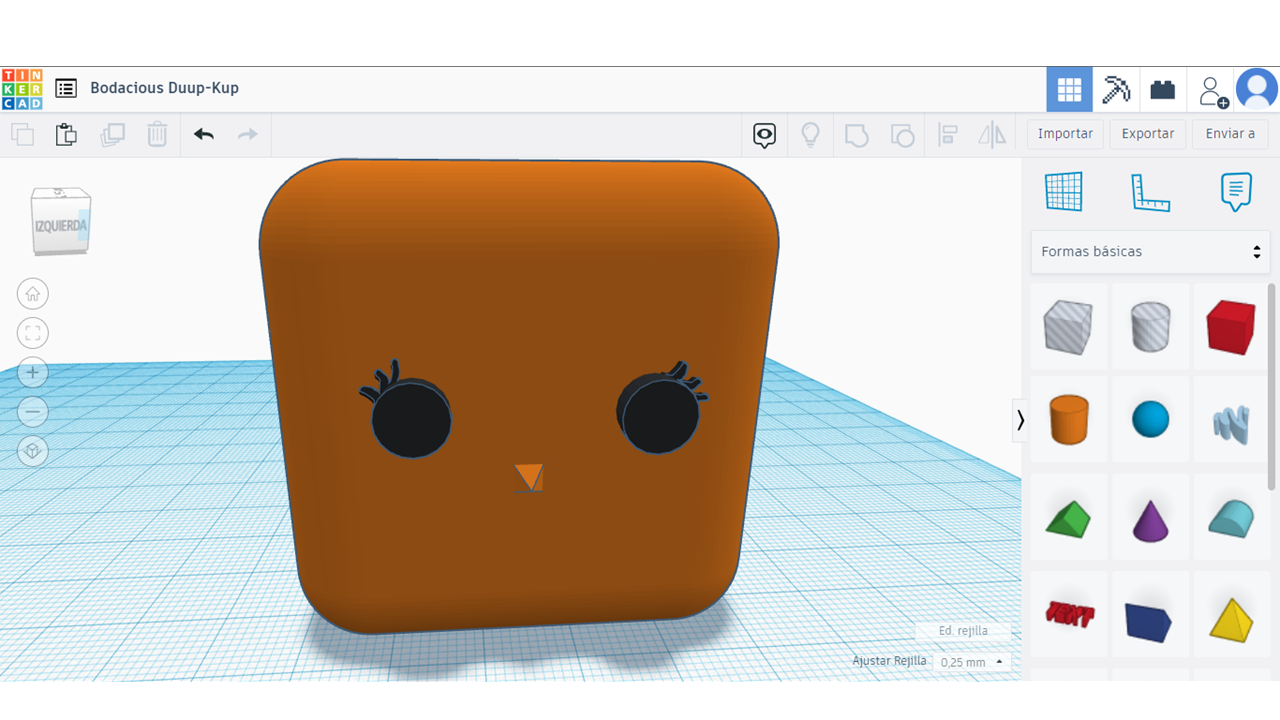The height and width of the screenshot is (720, 1280).
Task: Open the Notes tool
Action: pyautogui.click(x=1236, y=191)
